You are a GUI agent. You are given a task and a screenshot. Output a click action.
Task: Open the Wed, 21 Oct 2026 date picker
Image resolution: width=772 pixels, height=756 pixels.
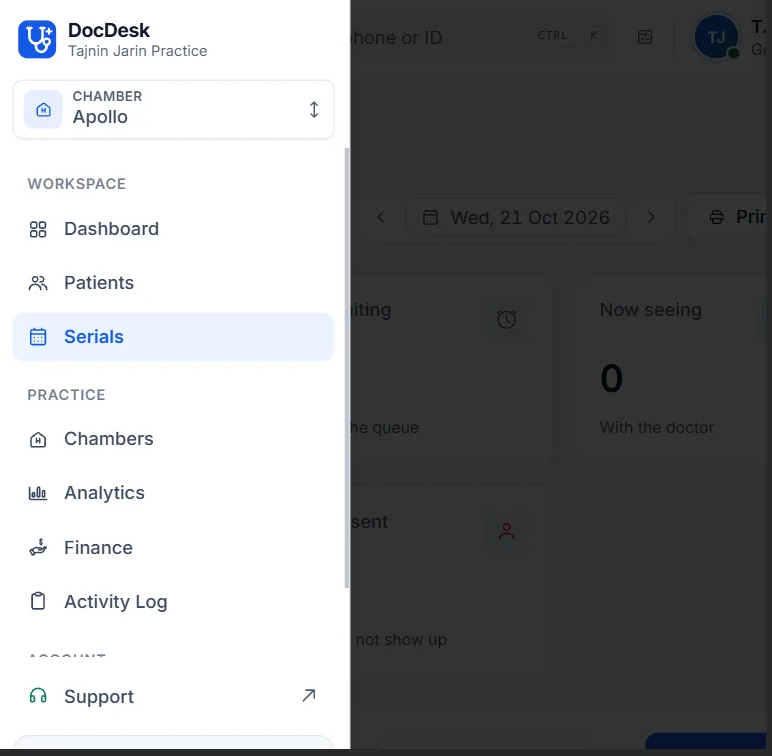pos(516,217)
